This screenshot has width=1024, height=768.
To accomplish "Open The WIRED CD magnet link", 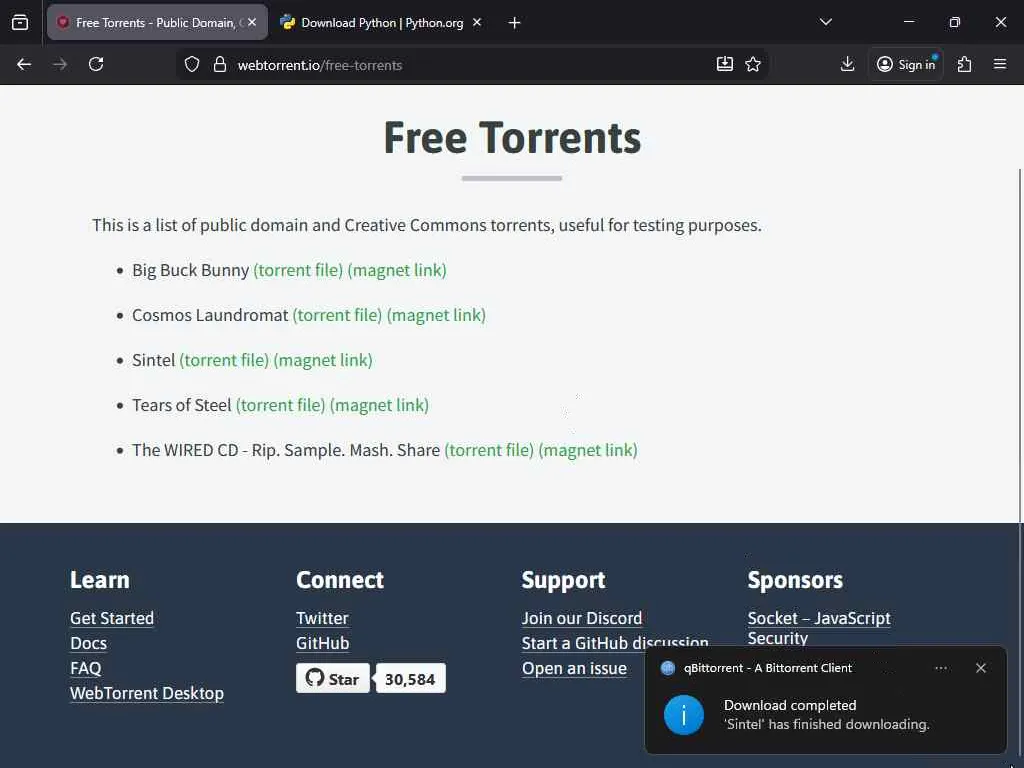I will [x=588, y=451].
